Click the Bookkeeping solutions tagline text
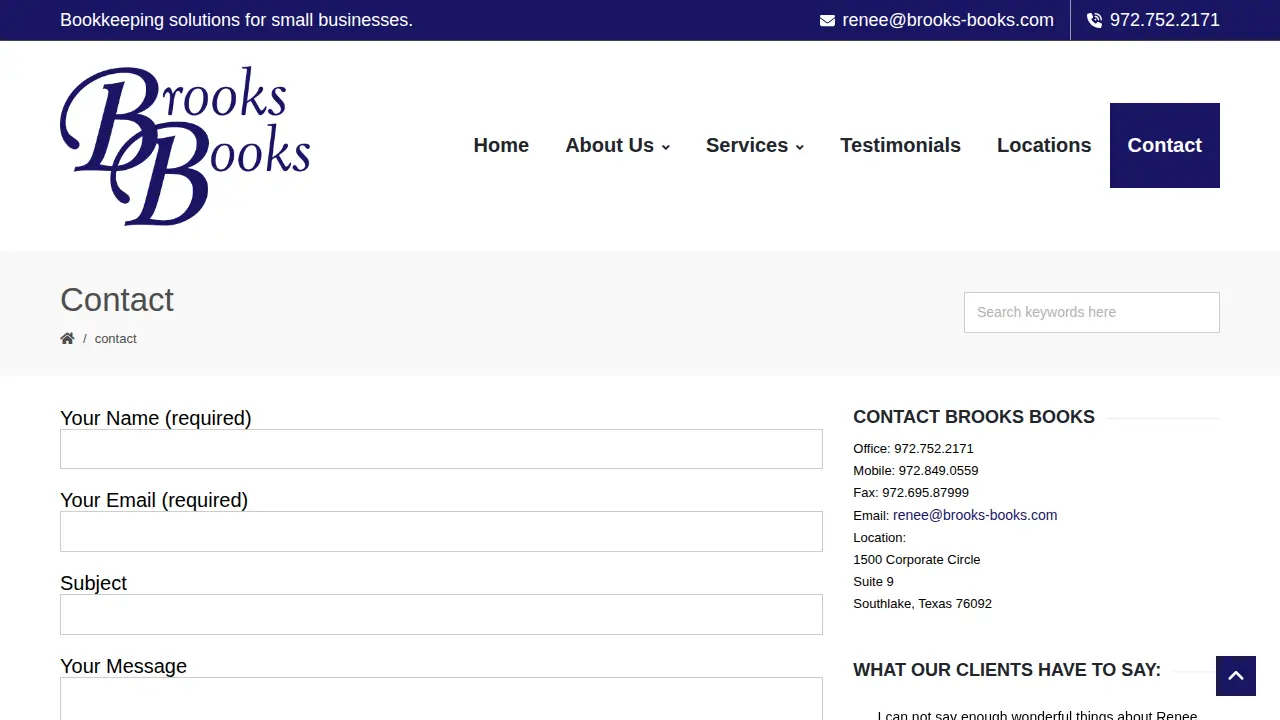Screen dimensions: 1280x720 tap(236, 20)
